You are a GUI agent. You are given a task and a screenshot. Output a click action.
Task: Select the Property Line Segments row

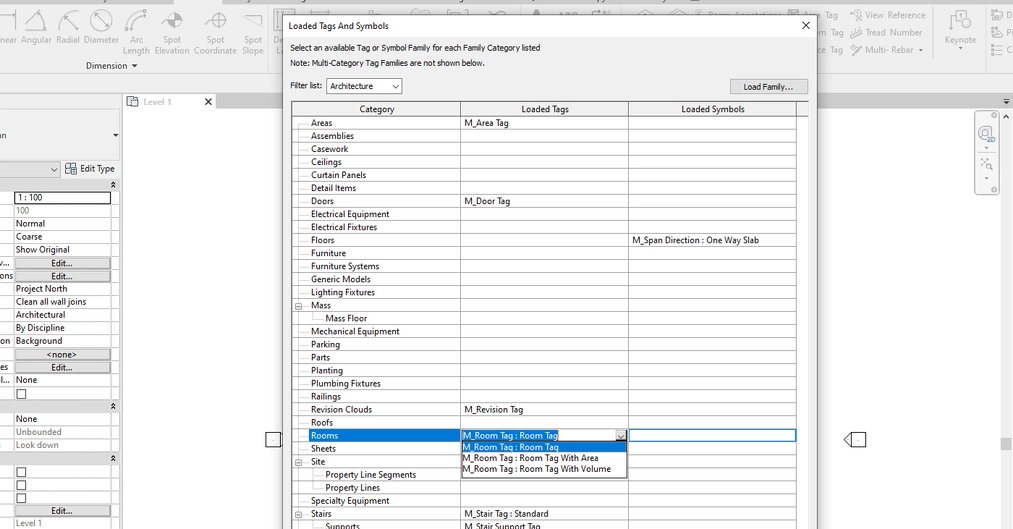coord(376,475)
